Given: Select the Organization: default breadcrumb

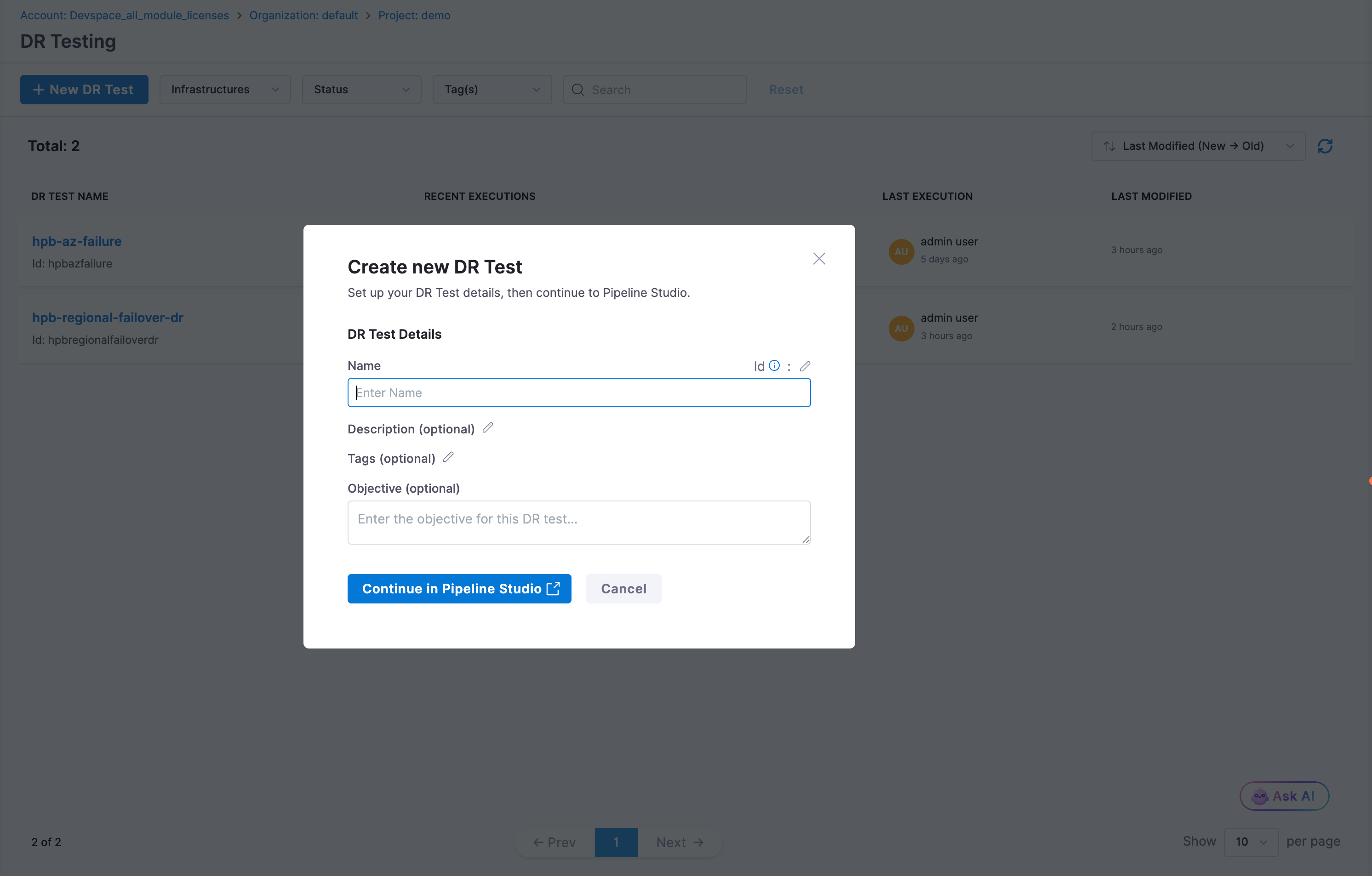Looking at the screenshot, I should (x=303, y=15).
